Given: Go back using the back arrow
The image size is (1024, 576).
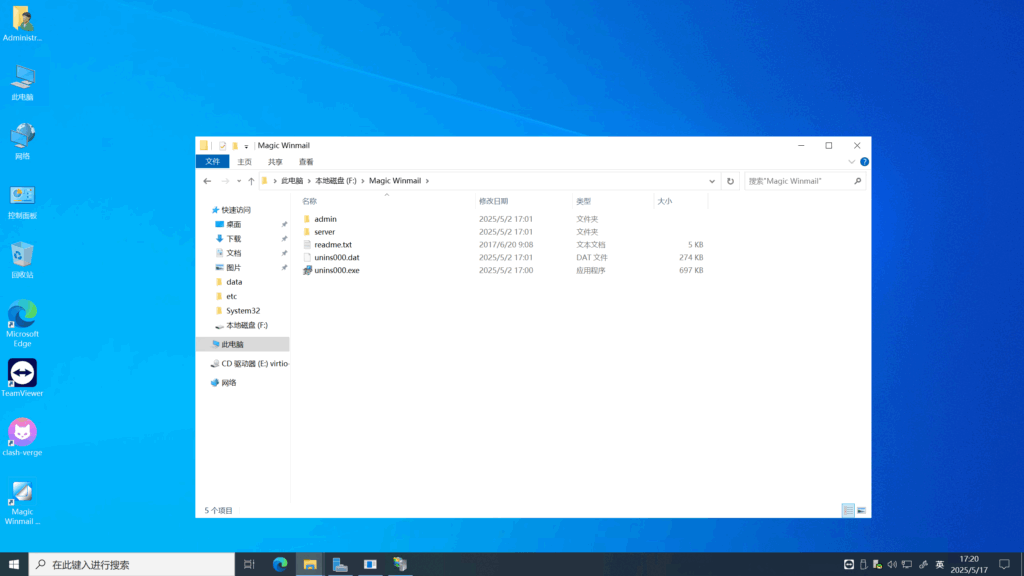Looking at the screenshot, I should click(x=207, y=181).
